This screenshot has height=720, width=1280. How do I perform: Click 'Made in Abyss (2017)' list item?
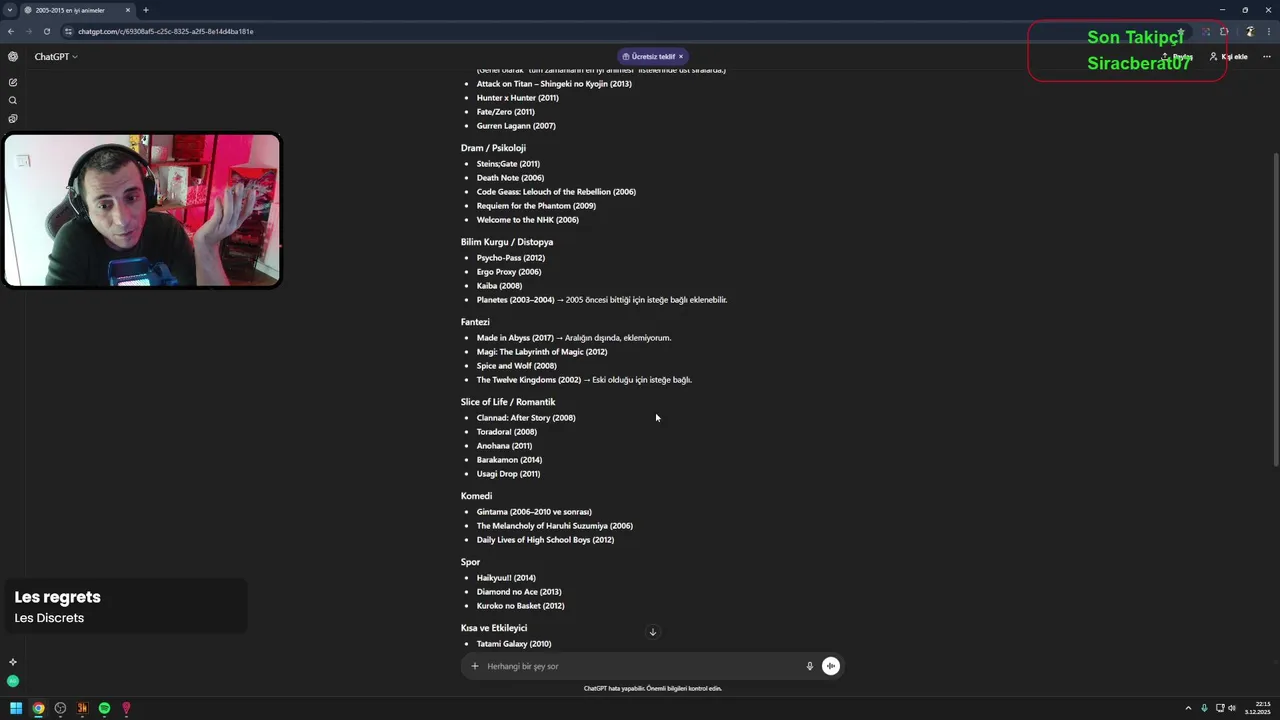[x=515, y=338]
